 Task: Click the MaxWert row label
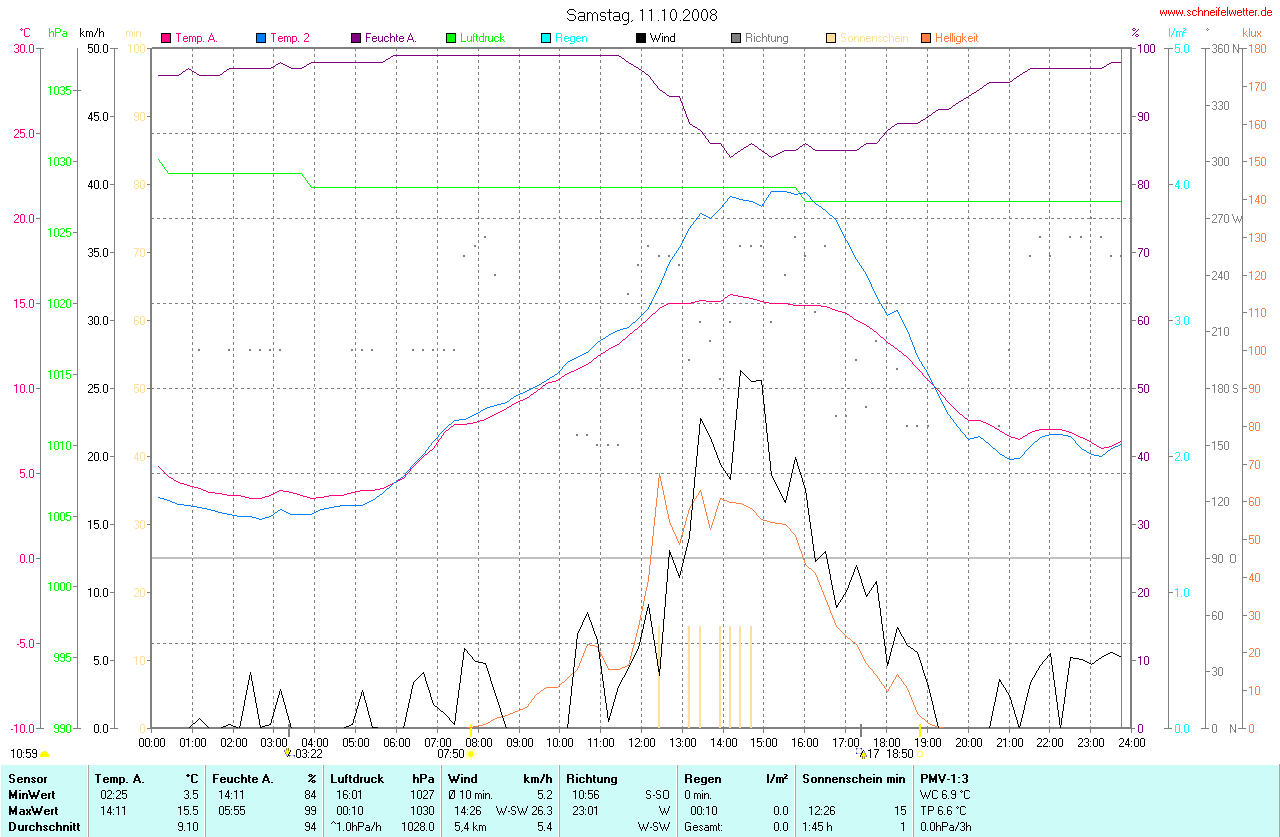[x=33, y=810]
